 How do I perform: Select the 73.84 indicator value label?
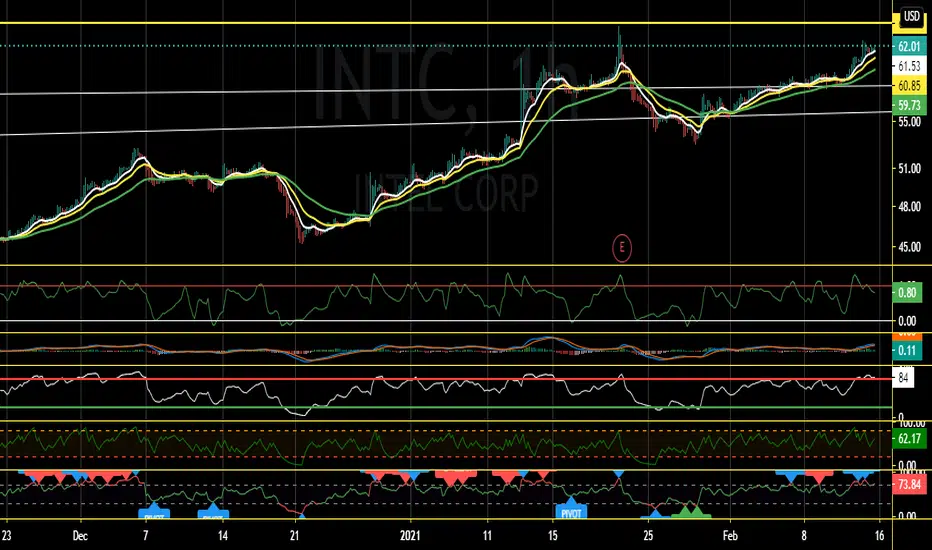(x=909, y=484)
